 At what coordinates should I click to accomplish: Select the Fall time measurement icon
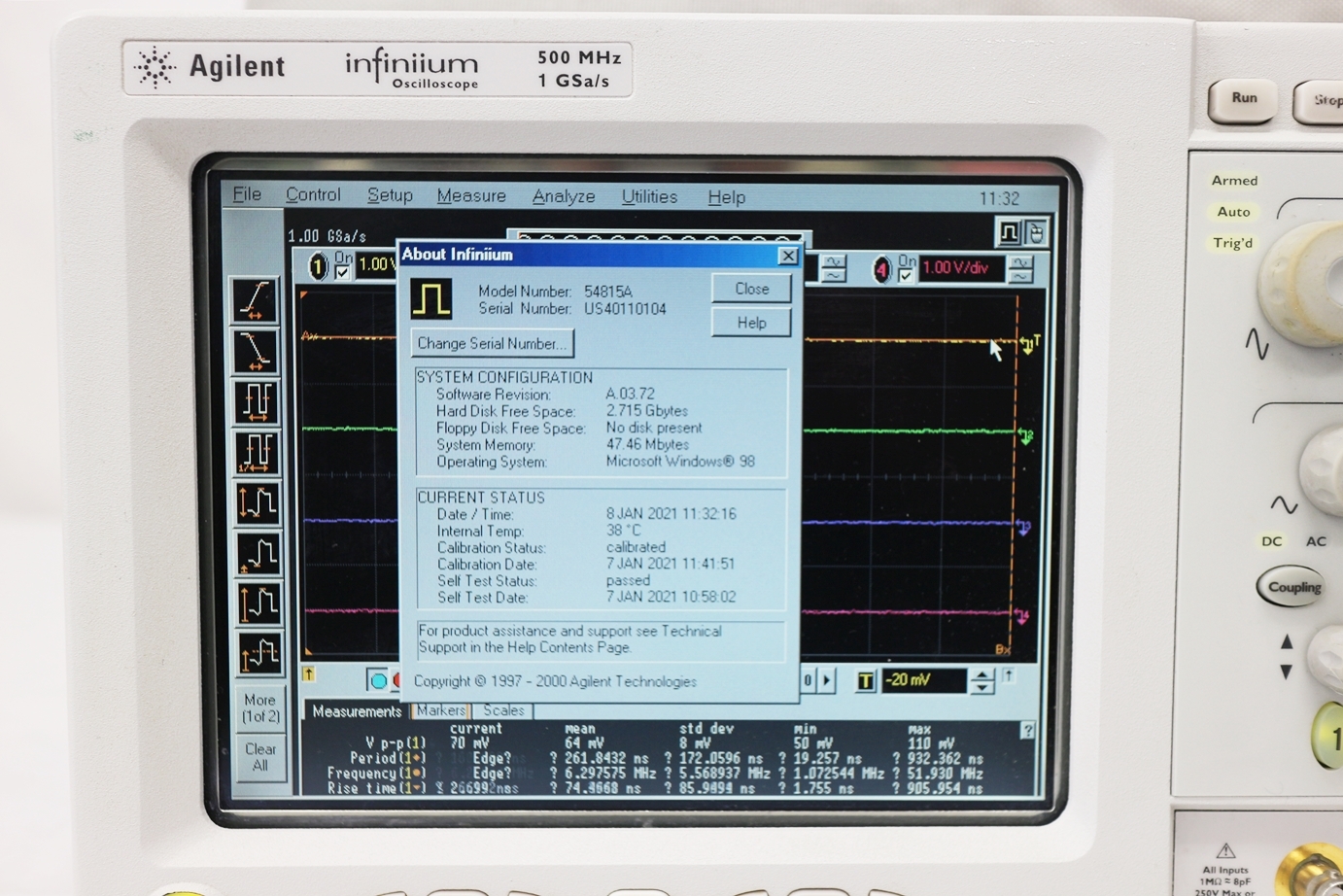256,351
